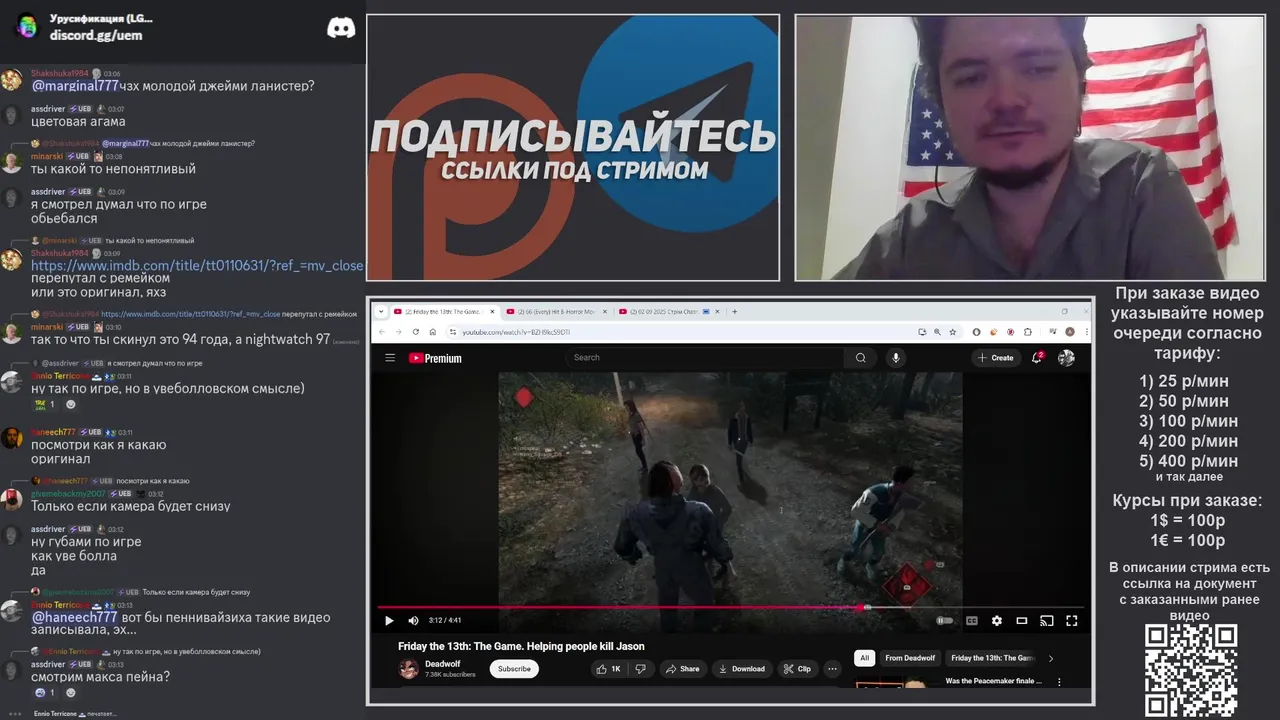Click the YouTube search input field
The height and width of the screenshot is (720, 1280).
coord(706,358)
